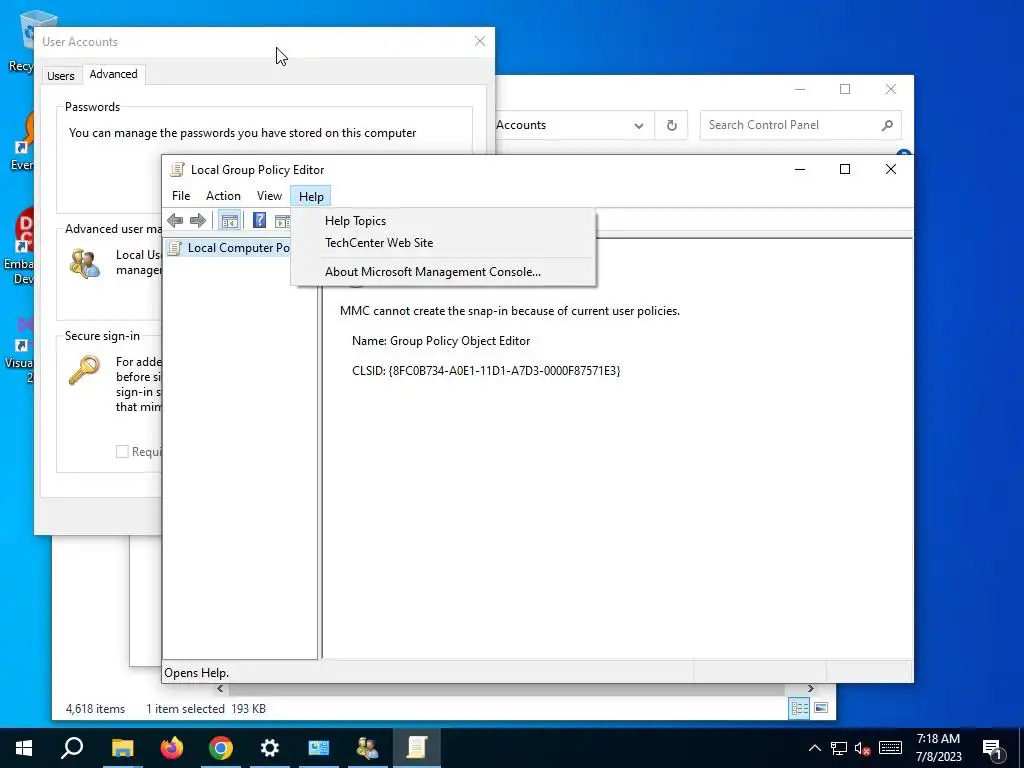The image size is (1024, 768).
Task: Switch File Explorer to large icons view
Action: 822,708
